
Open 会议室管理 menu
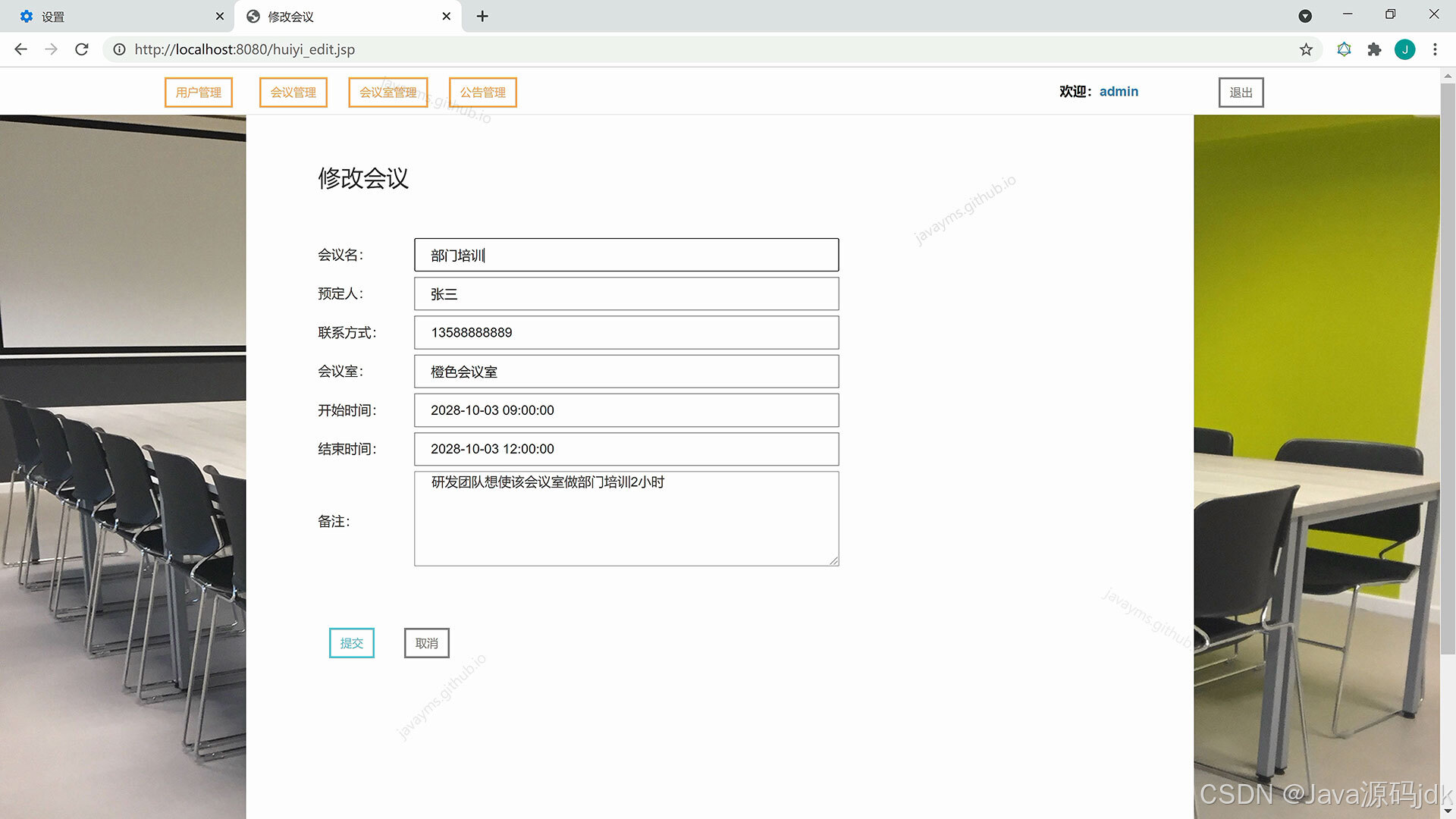[388, 93]
